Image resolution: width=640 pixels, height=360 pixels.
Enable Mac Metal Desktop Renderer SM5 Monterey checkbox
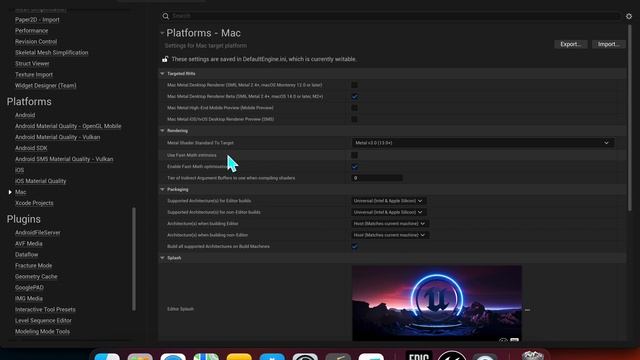coord(354,85)
